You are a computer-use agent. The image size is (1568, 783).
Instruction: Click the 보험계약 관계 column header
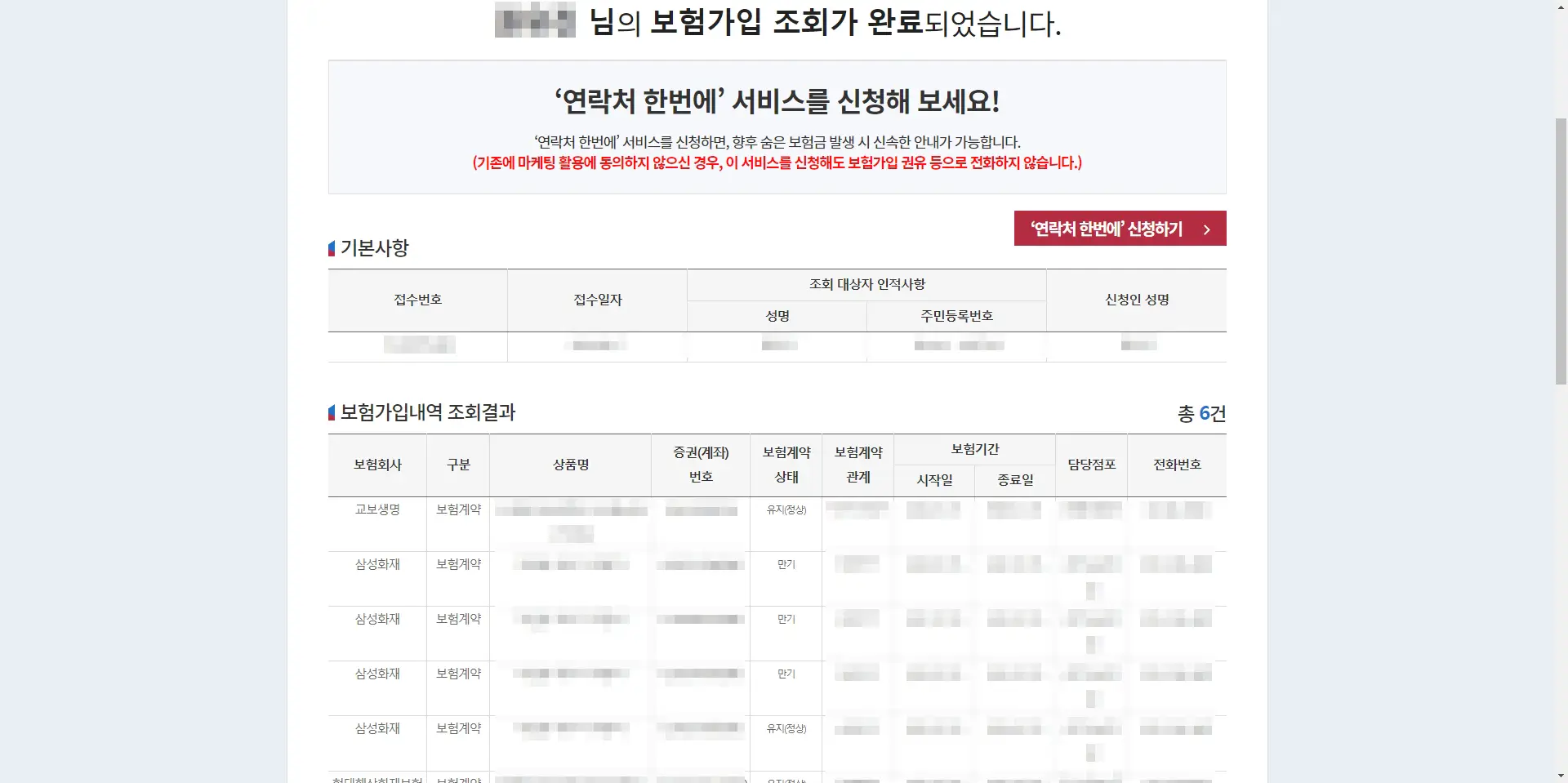point(858,465)
